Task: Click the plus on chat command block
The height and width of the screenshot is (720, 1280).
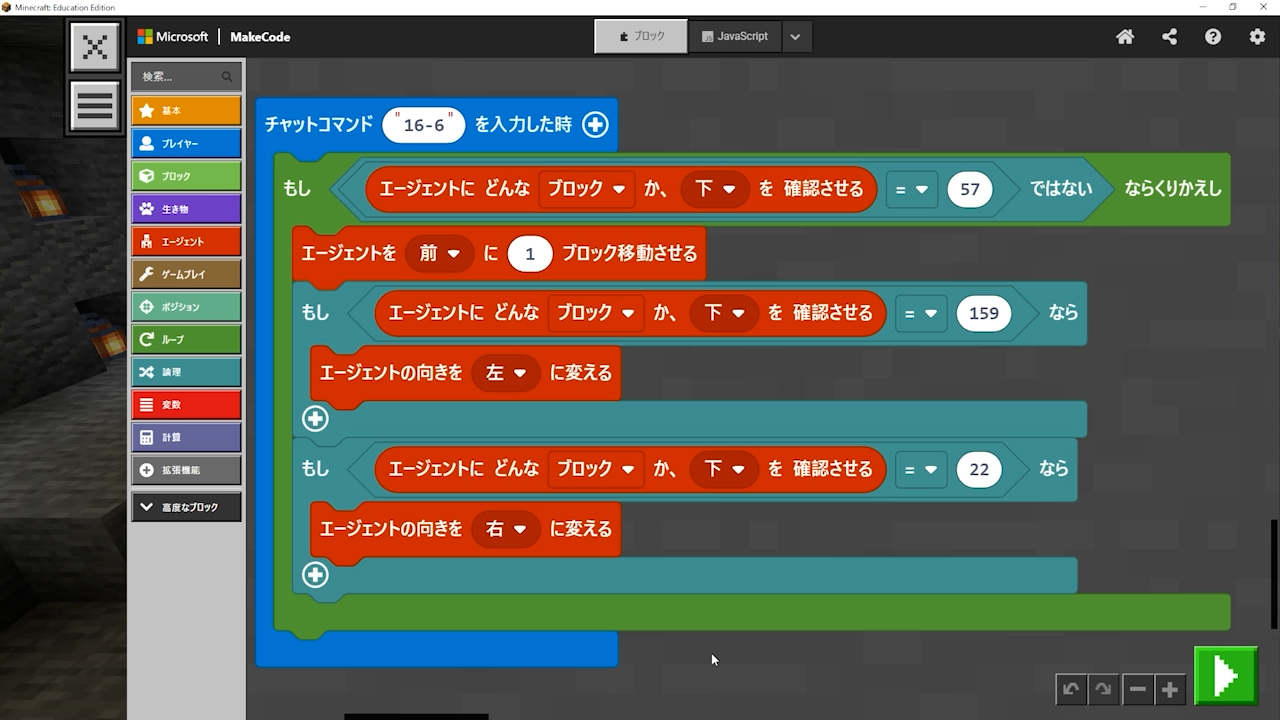Action: [x=595, y=125]
